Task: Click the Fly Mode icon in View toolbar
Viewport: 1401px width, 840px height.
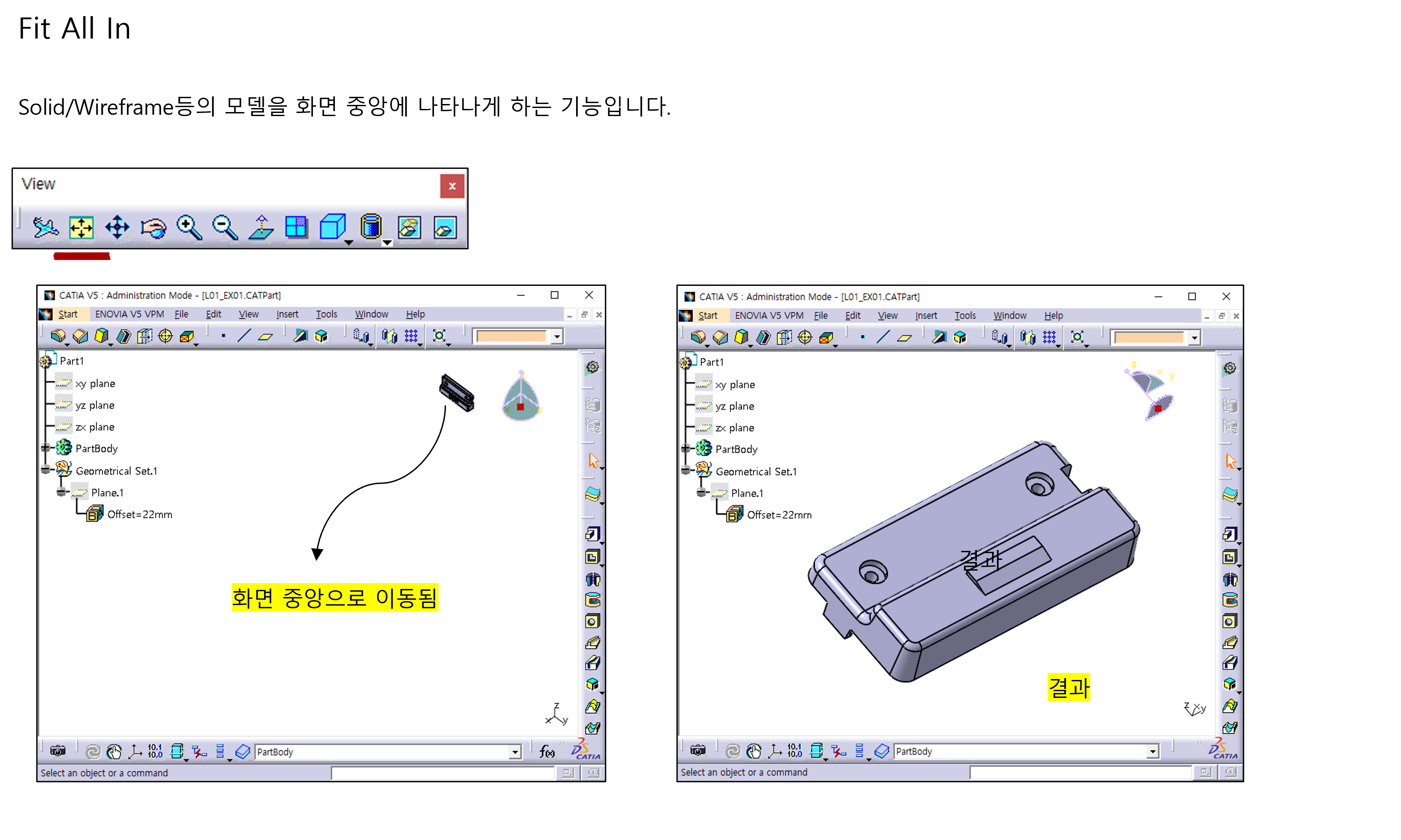Action: tap(45, 228)
